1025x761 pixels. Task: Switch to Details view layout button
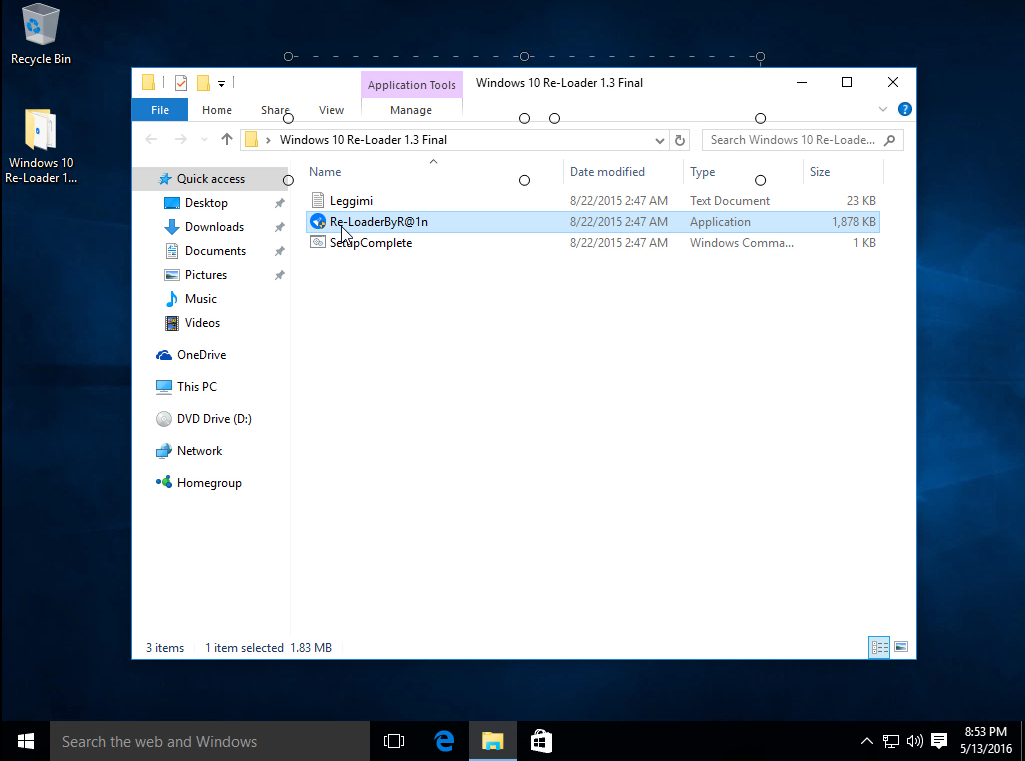tap(879, 647)
